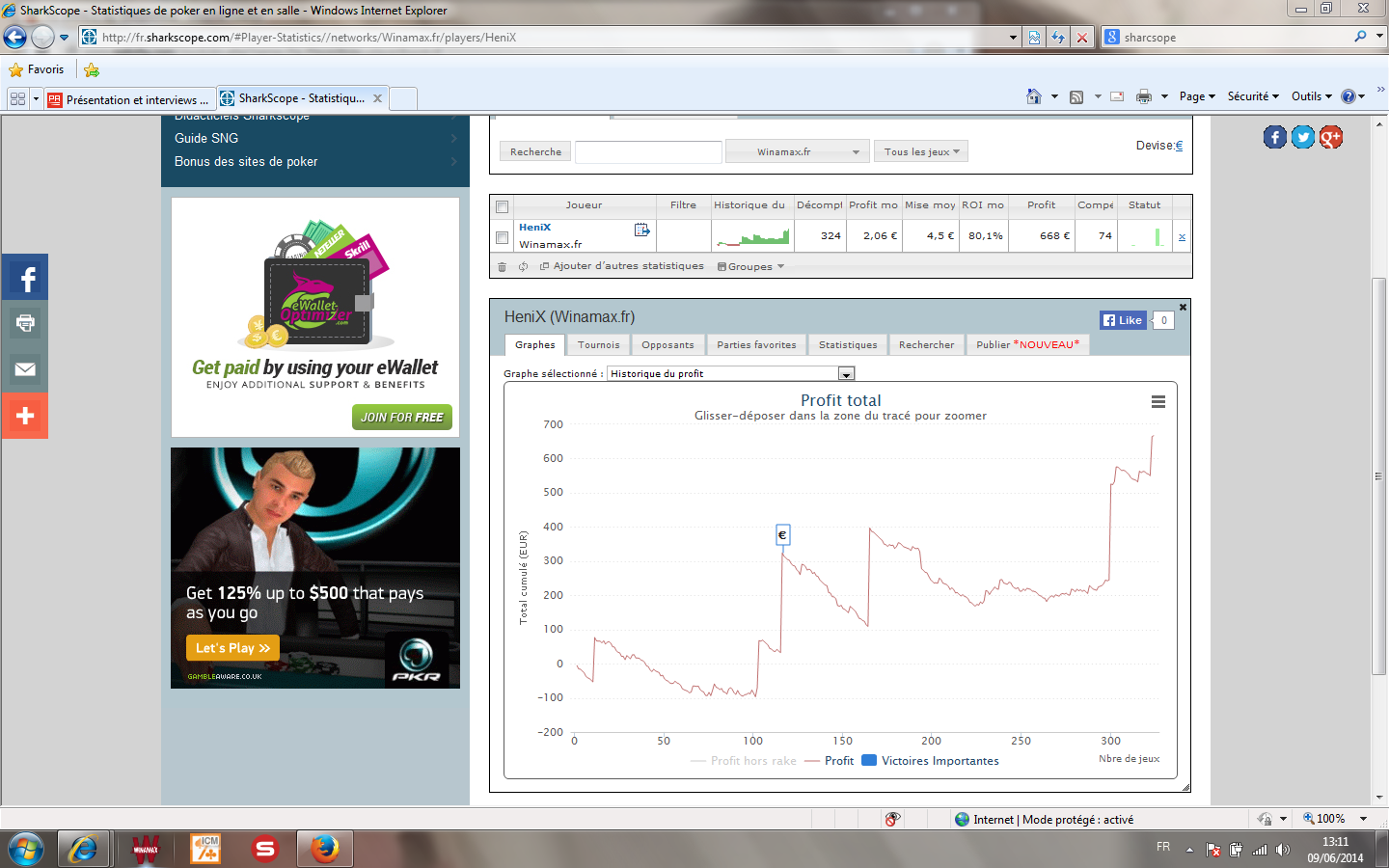Click the trash delete icon below player table
The height and width of the screenshot is (868, 1389).
pos(502,267)
